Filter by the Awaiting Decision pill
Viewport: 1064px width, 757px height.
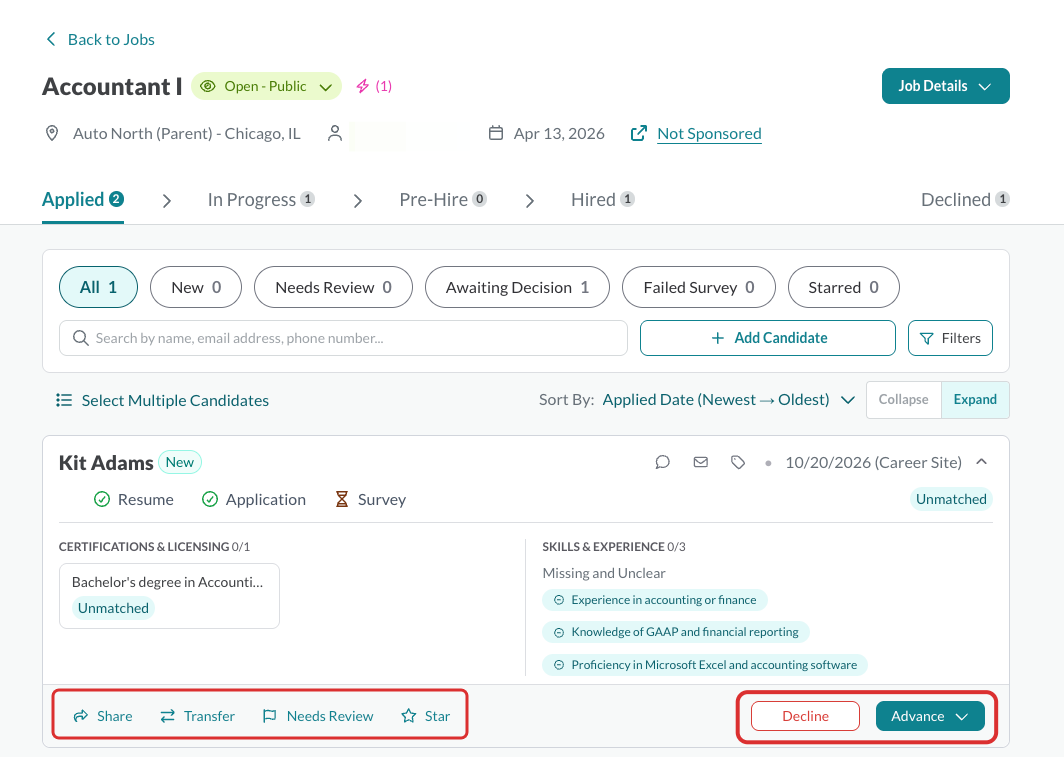coord(517,287)
